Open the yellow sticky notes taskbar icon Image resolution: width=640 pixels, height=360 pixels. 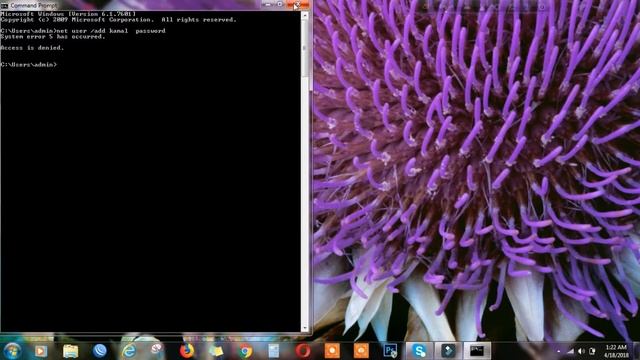coord(216,351)
